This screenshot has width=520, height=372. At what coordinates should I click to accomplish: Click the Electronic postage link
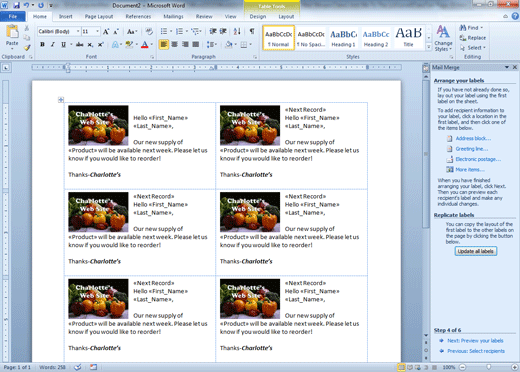click(478, 159)
